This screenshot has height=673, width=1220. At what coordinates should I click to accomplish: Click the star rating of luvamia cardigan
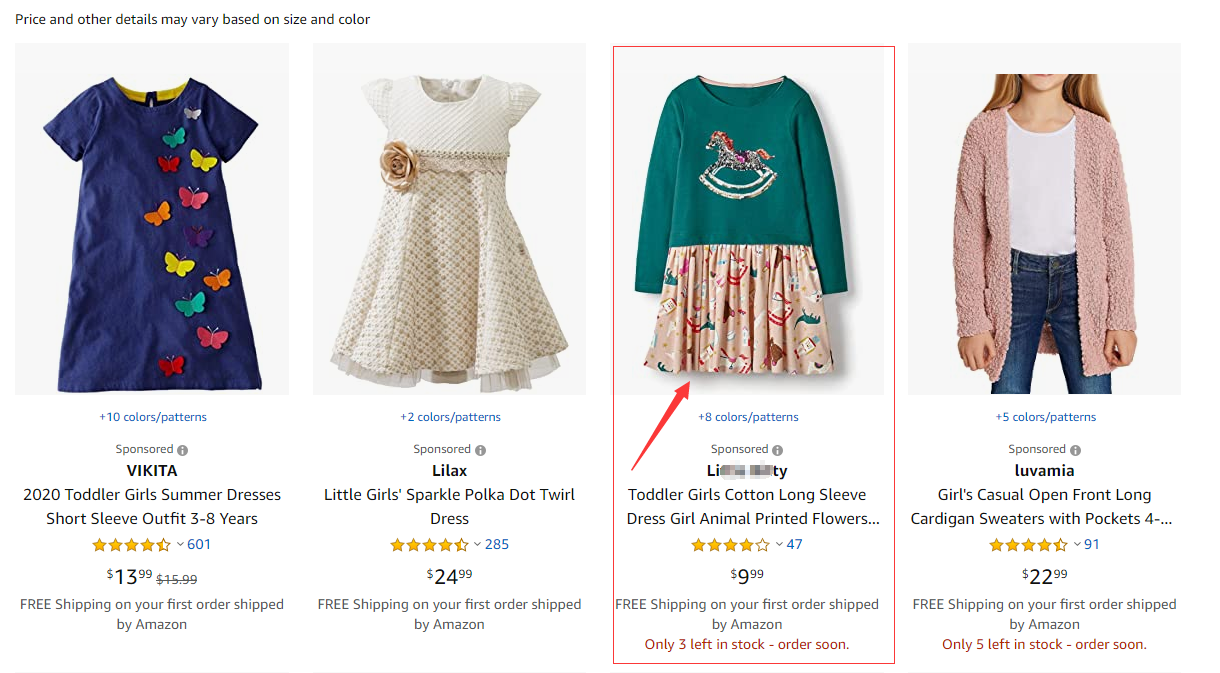(x=1028, y=545)
